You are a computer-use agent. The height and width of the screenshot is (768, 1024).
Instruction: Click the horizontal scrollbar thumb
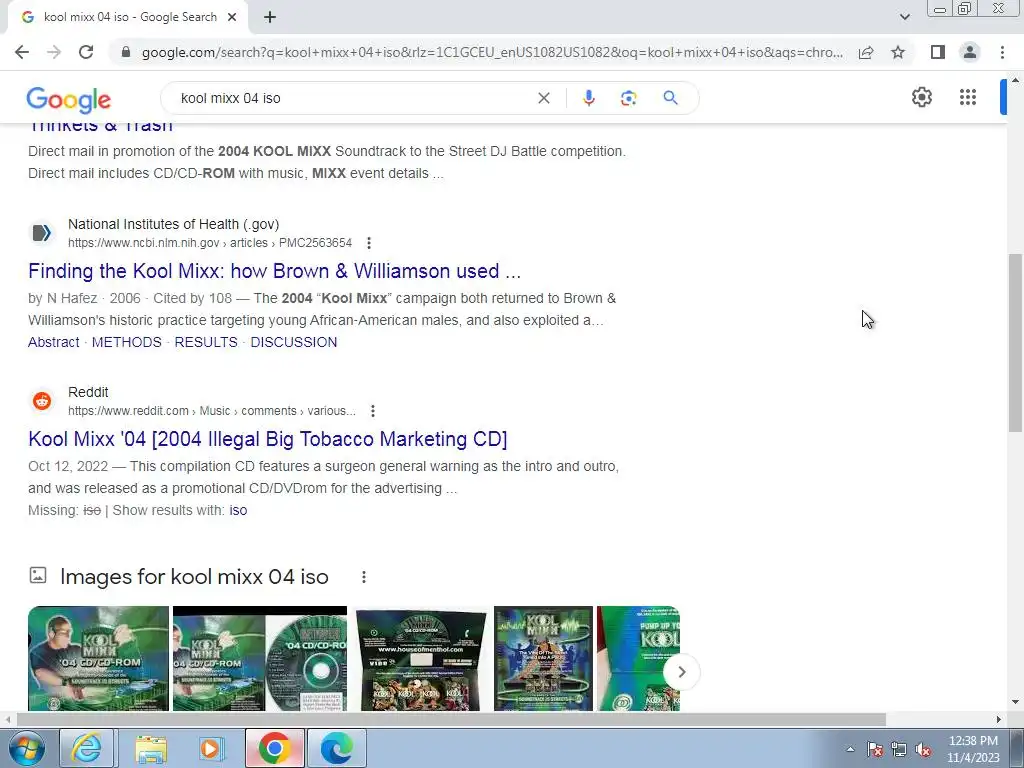[x=451, y=719]
